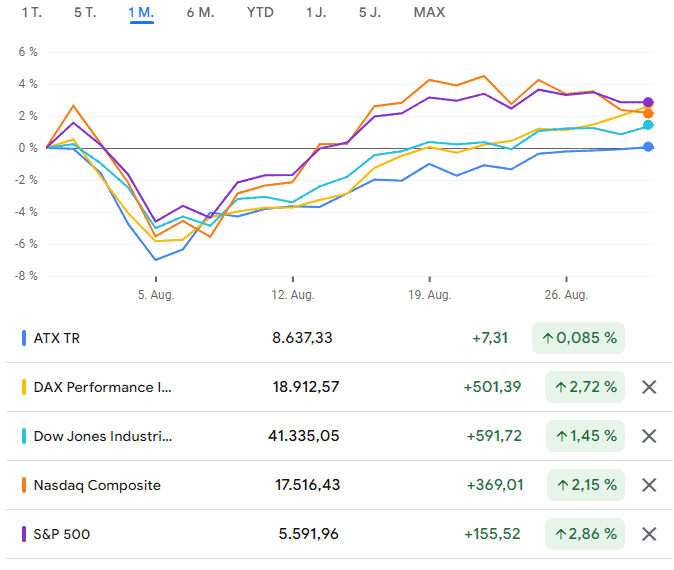Click the blue ATX TR legend color bar
The height and width of the screenshot is (570, 674).
24,338
